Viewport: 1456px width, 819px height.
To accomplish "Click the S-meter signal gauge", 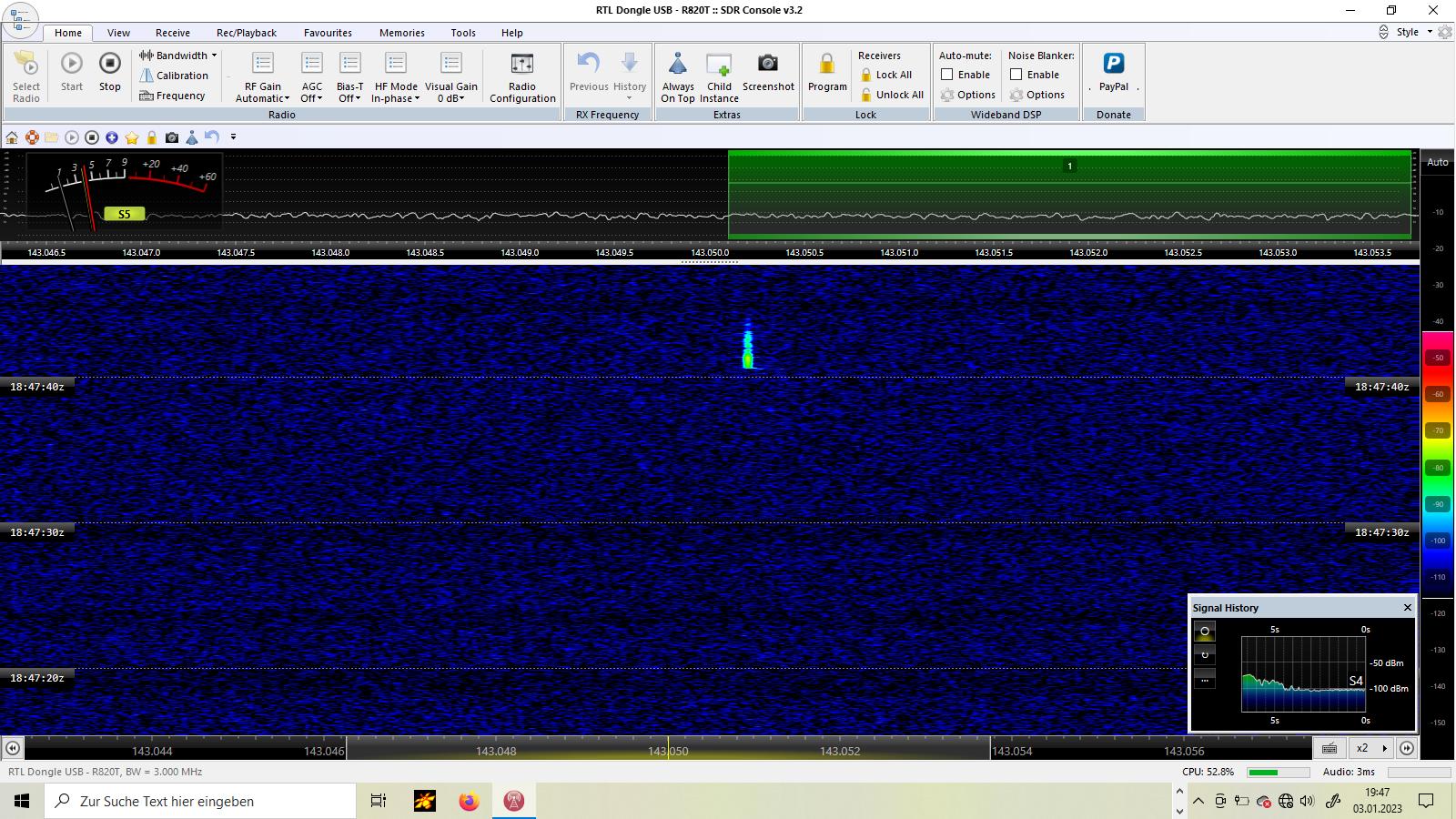I will 125,191.
